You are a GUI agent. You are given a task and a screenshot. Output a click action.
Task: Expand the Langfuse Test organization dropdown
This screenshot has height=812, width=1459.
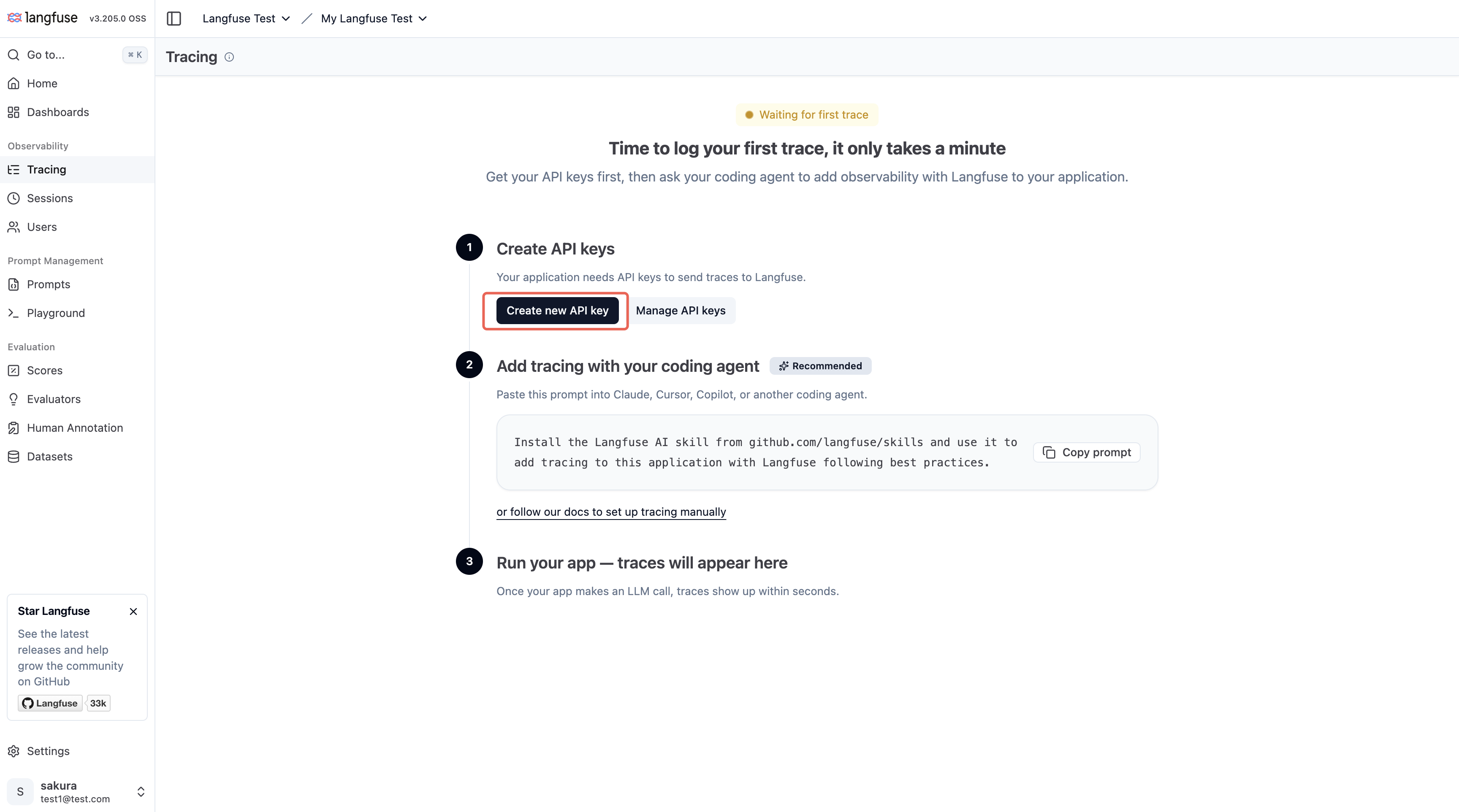[247, 19]
